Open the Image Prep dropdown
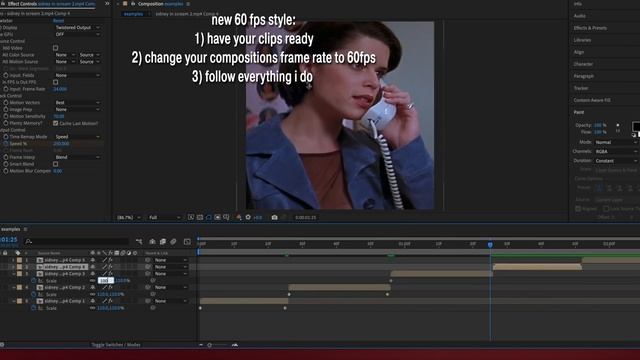Viewport: 640px width, 360px height. tap(77, 109)
